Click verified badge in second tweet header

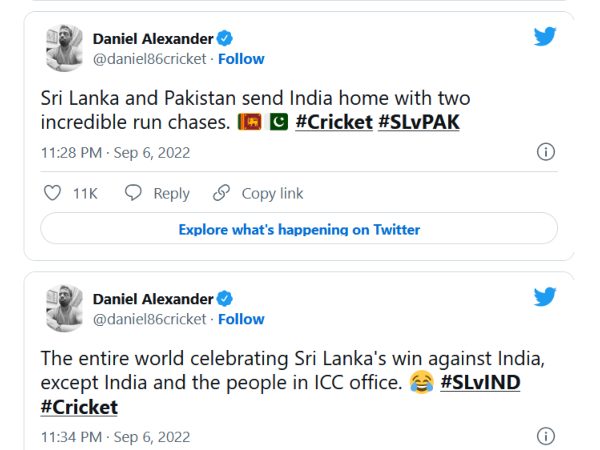[x=226, y=298]
